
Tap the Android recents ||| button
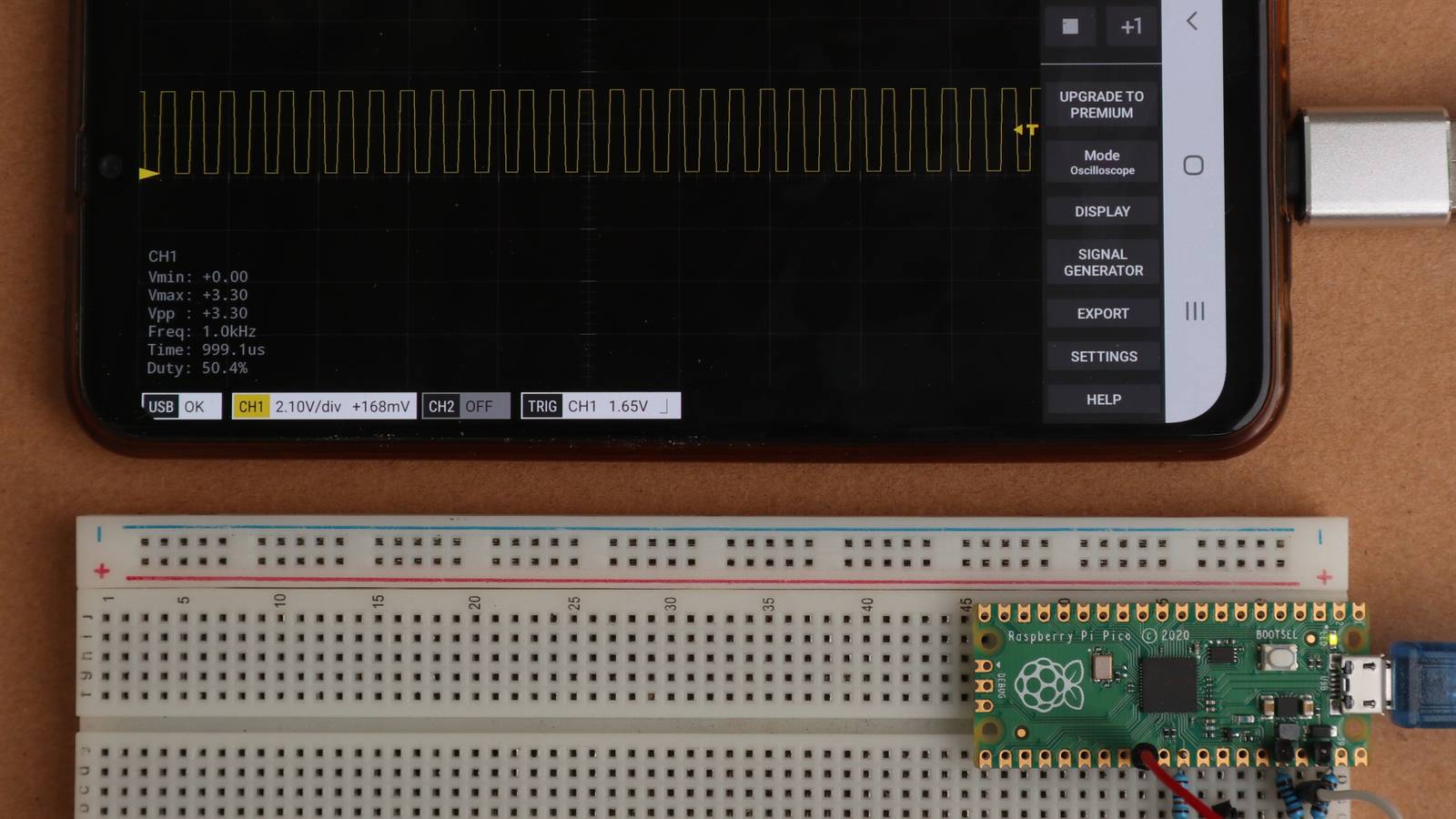click(x=1195, y=312)
